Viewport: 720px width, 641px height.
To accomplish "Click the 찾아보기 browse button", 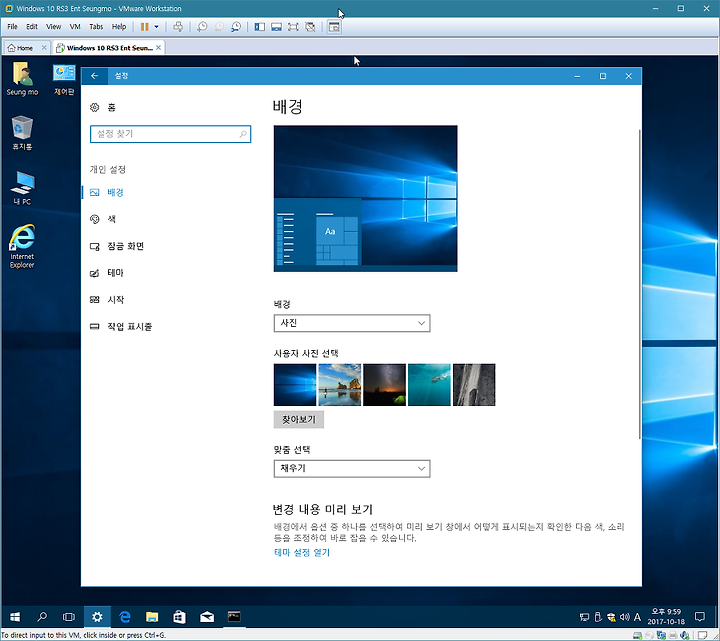I will point(299,420).
